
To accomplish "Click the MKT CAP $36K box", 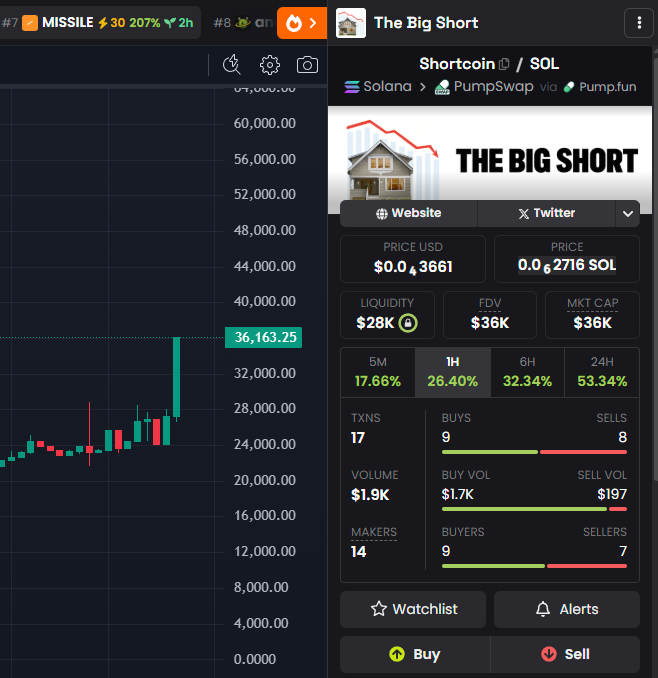I will 592,315.
